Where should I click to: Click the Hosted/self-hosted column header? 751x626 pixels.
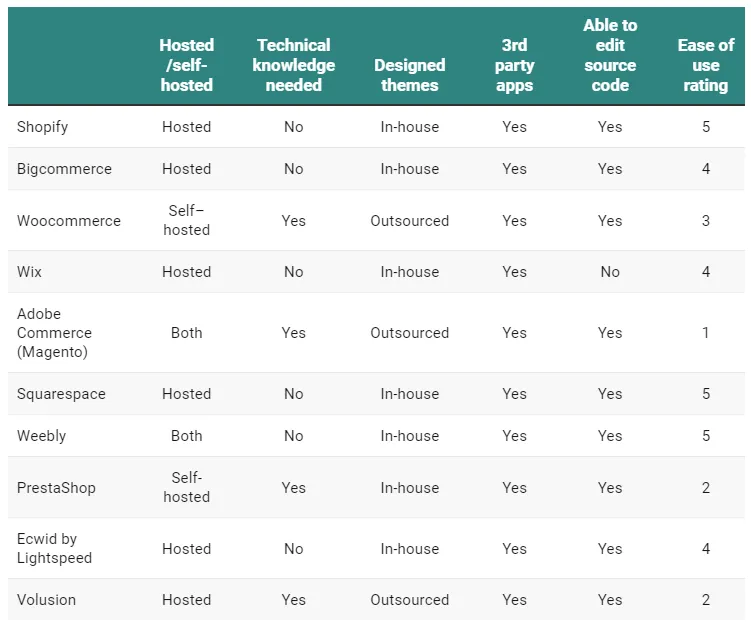coord(186,65)
